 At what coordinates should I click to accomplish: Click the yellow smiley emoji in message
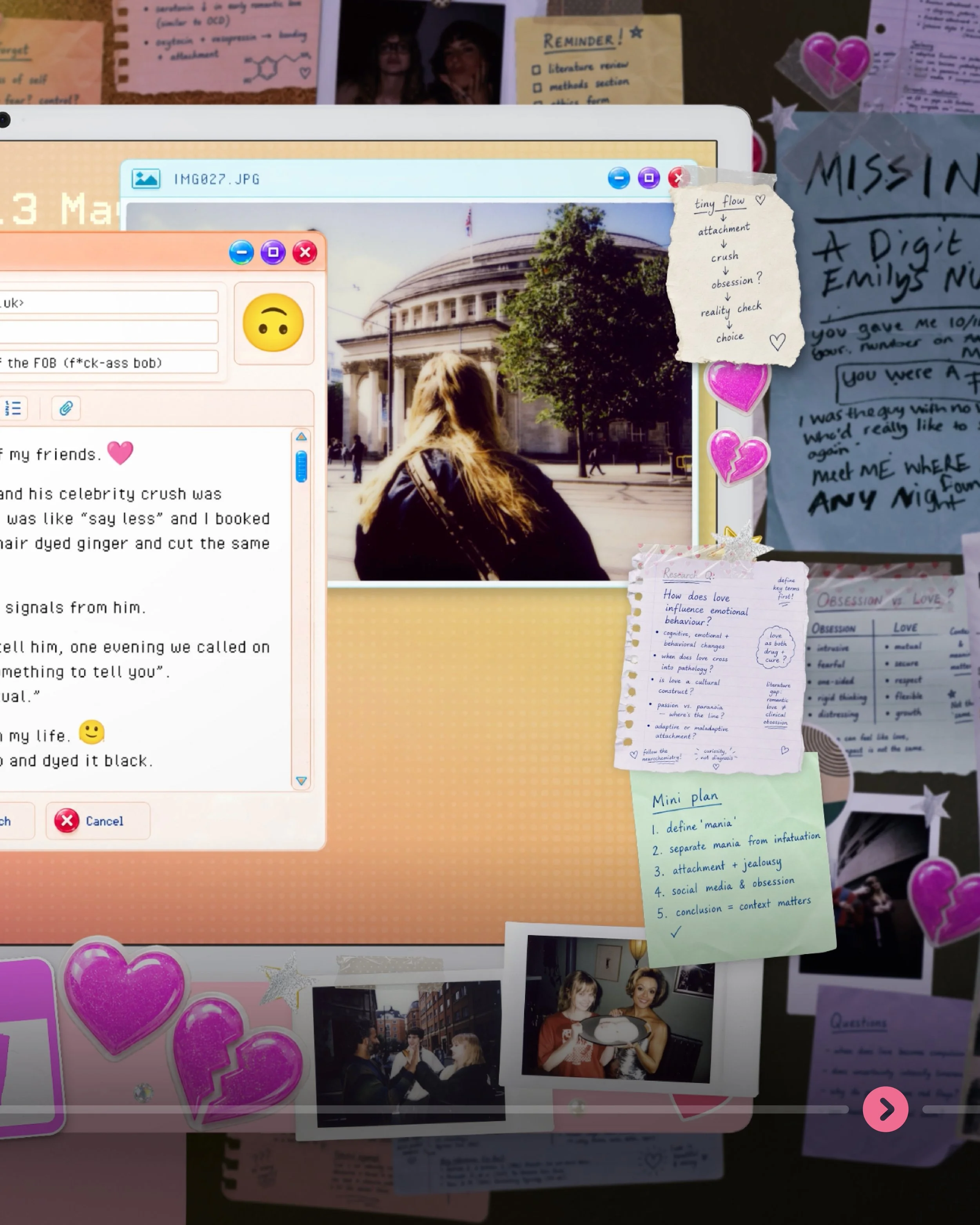coord(91,732)
